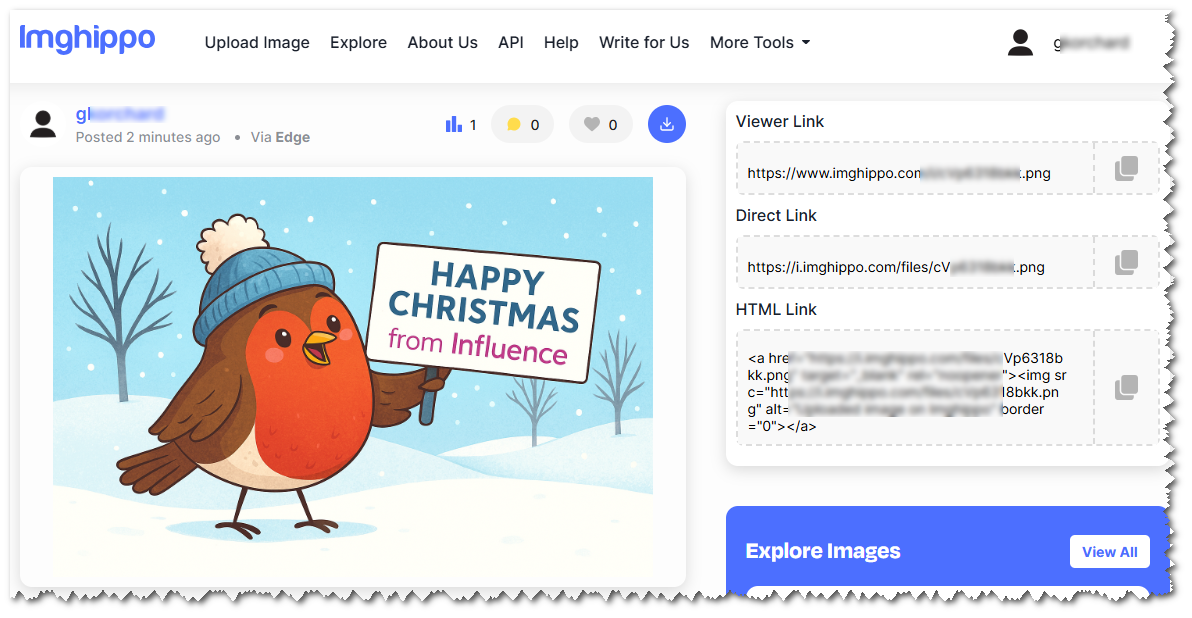Open the About Us page
This screenshot has width=1192, height=618.
point(442,43)
